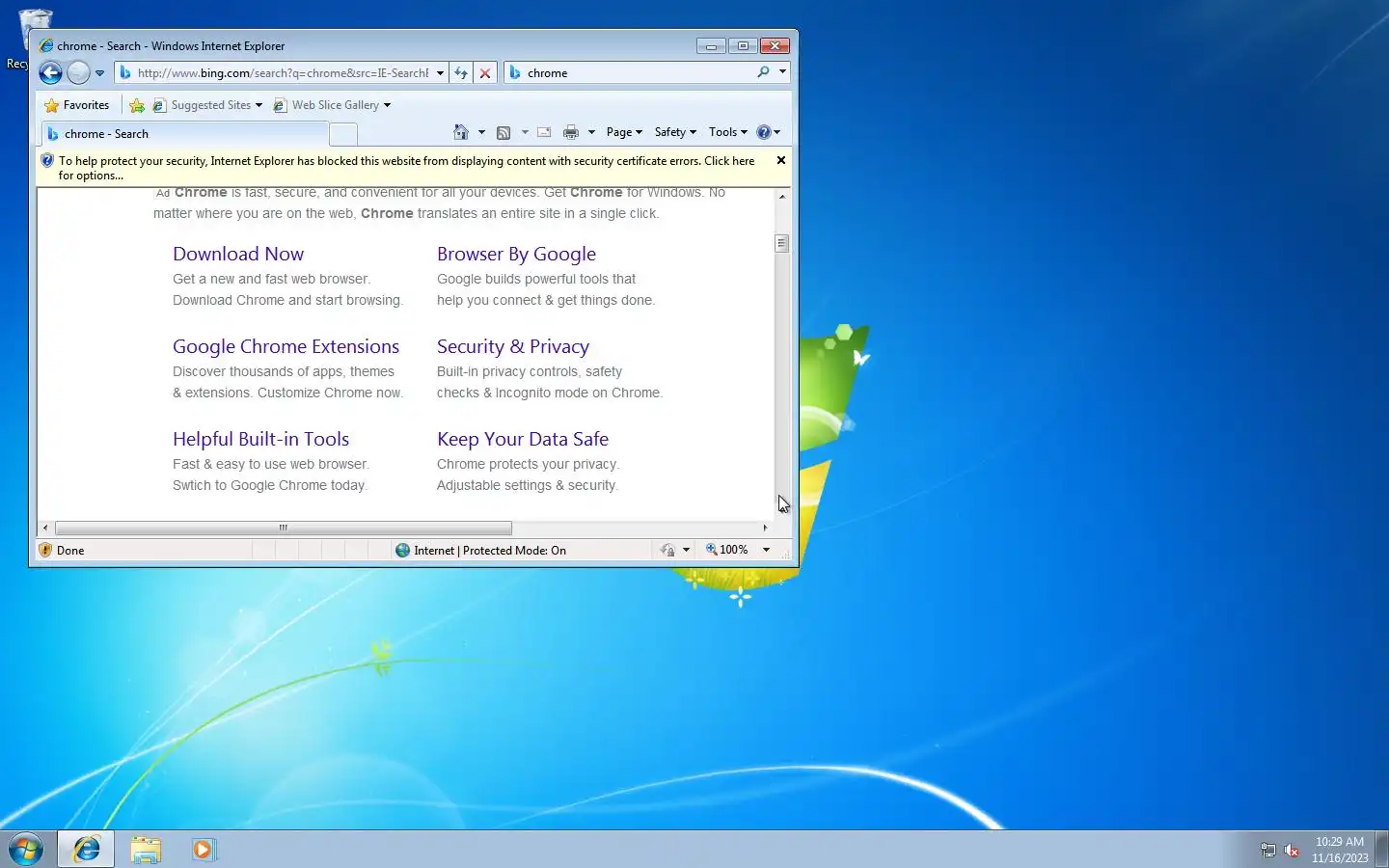Image resolution: width=1389 pixels, height=868 pixels.
Task: Click the Forward navigation button
Action: (79, 72)
